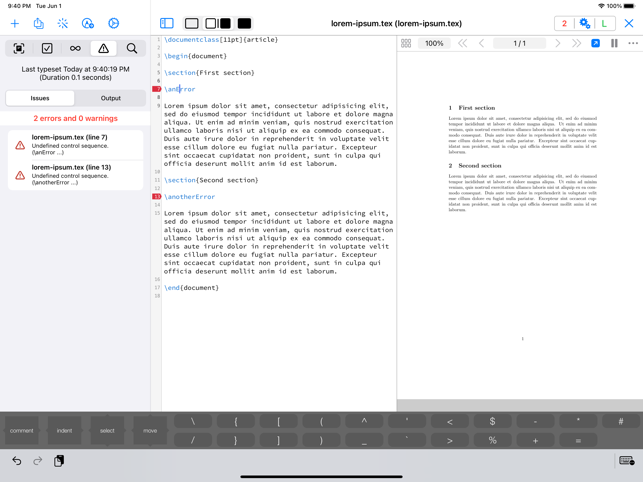This screenshot has height=482, width=643.
Task: Switch to the Output tab
Action: click(111, 98)
